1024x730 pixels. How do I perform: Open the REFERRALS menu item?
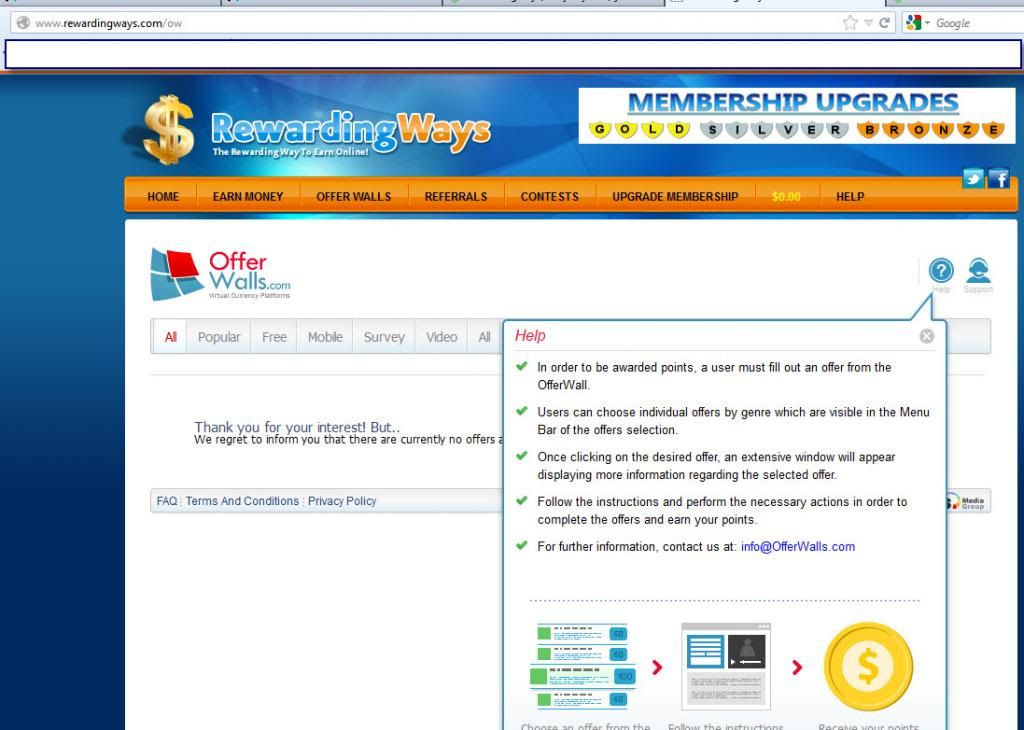[456, 197]
